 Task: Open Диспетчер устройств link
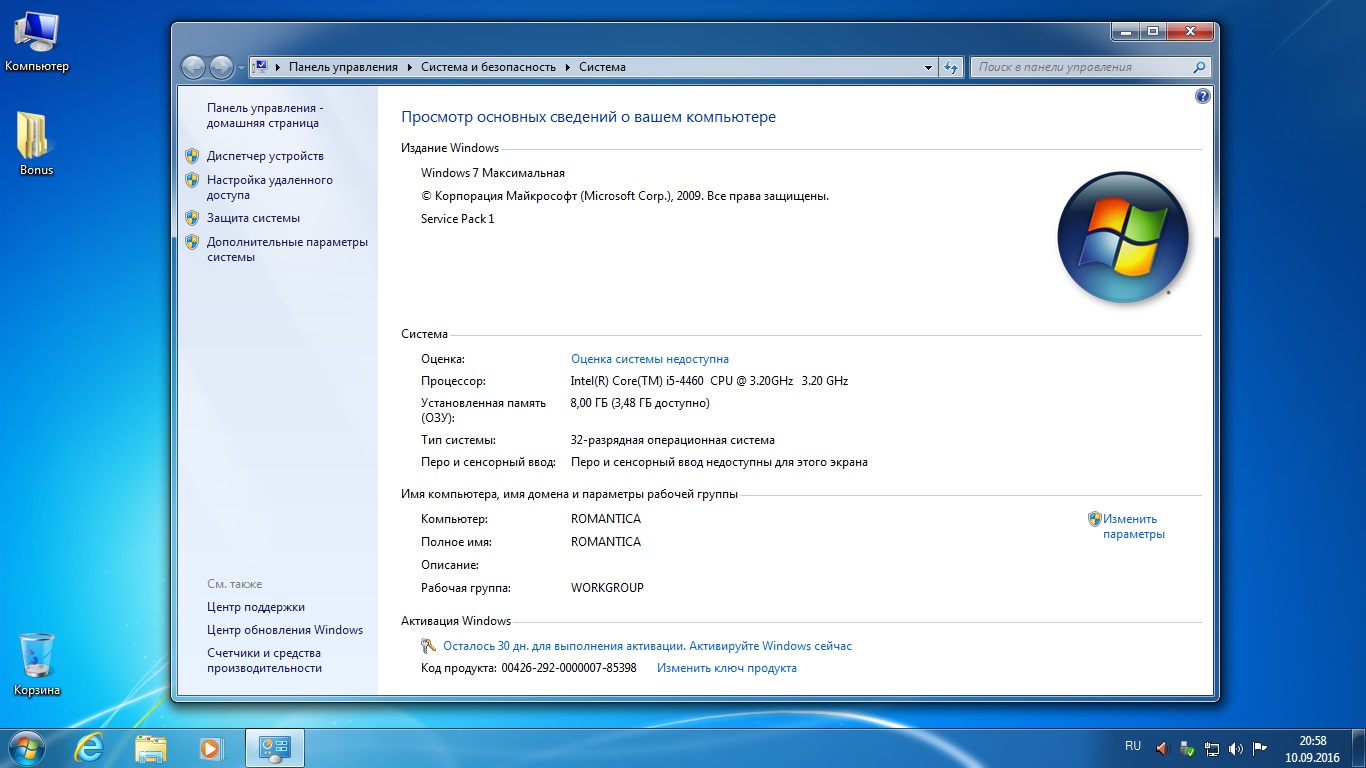point(265,156)
